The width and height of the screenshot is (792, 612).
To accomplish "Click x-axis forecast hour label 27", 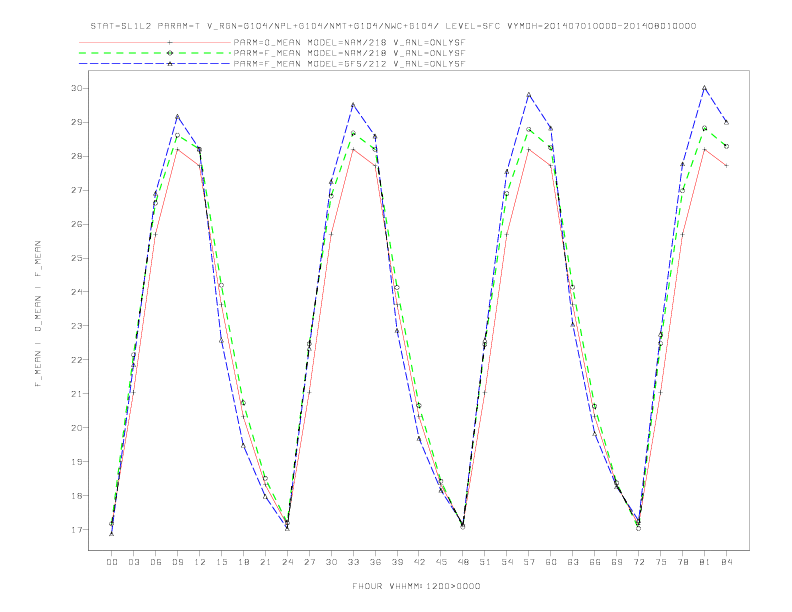I will click(x=309, y=562).
